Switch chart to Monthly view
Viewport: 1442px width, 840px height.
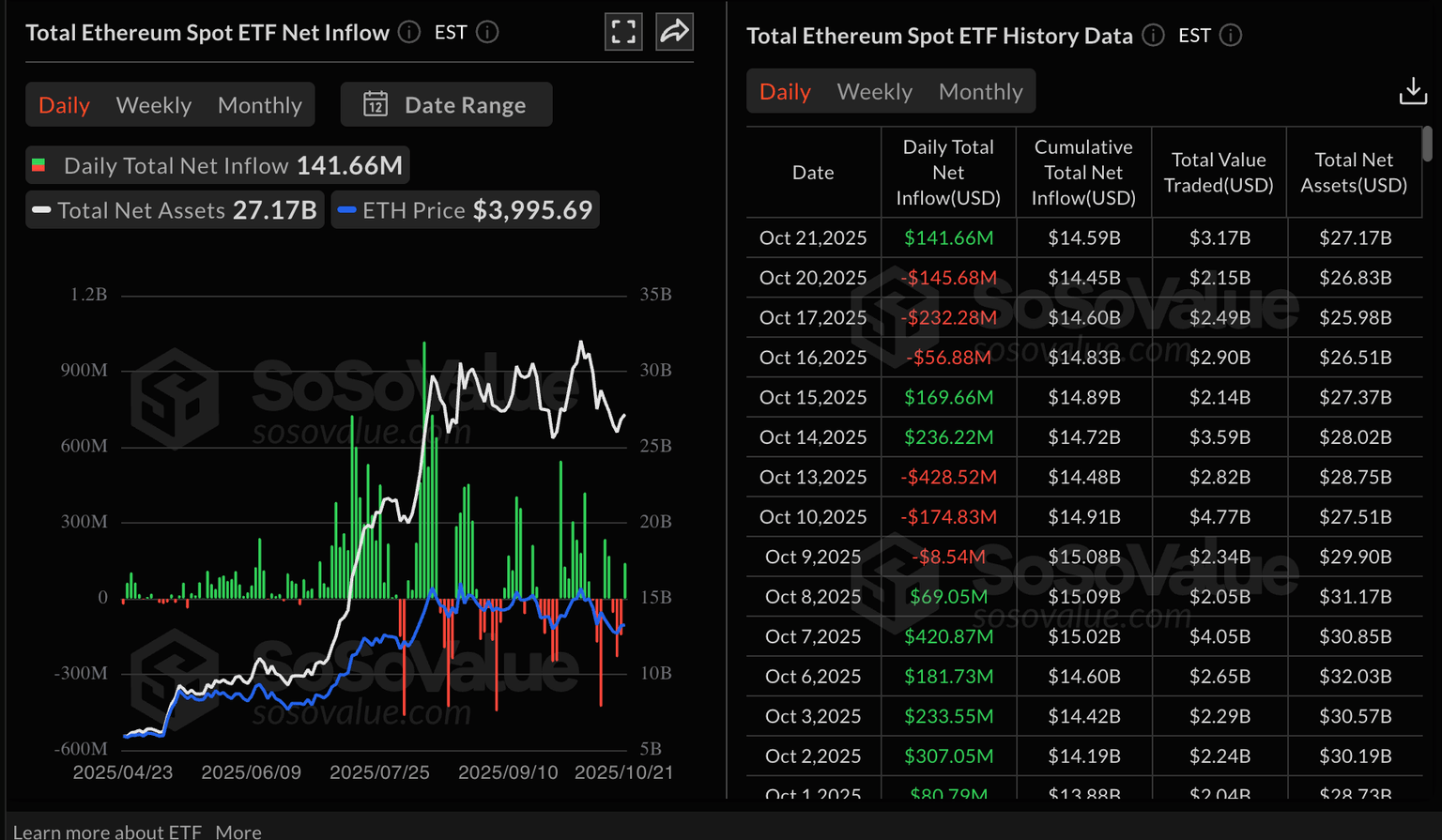(259, 105)
